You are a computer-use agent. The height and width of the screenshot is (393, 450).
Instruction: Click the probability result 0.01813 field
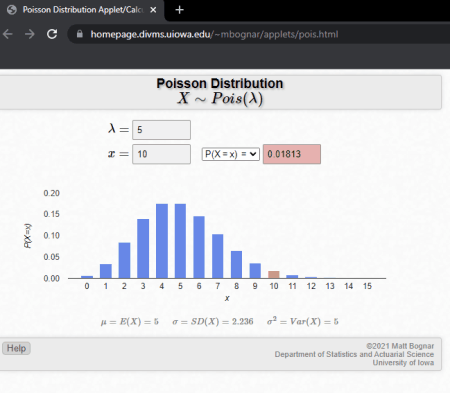(292, 154)
